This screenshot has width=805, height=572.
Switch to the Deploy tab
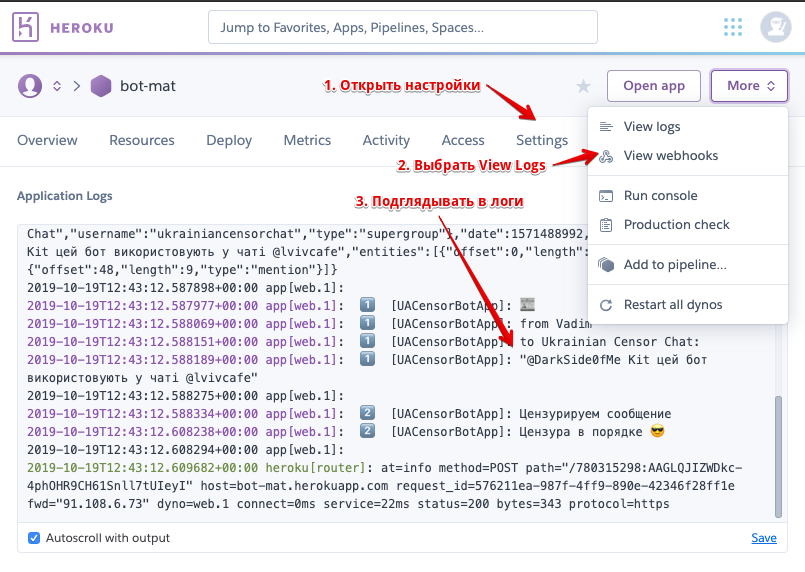[x=229, y=140]
